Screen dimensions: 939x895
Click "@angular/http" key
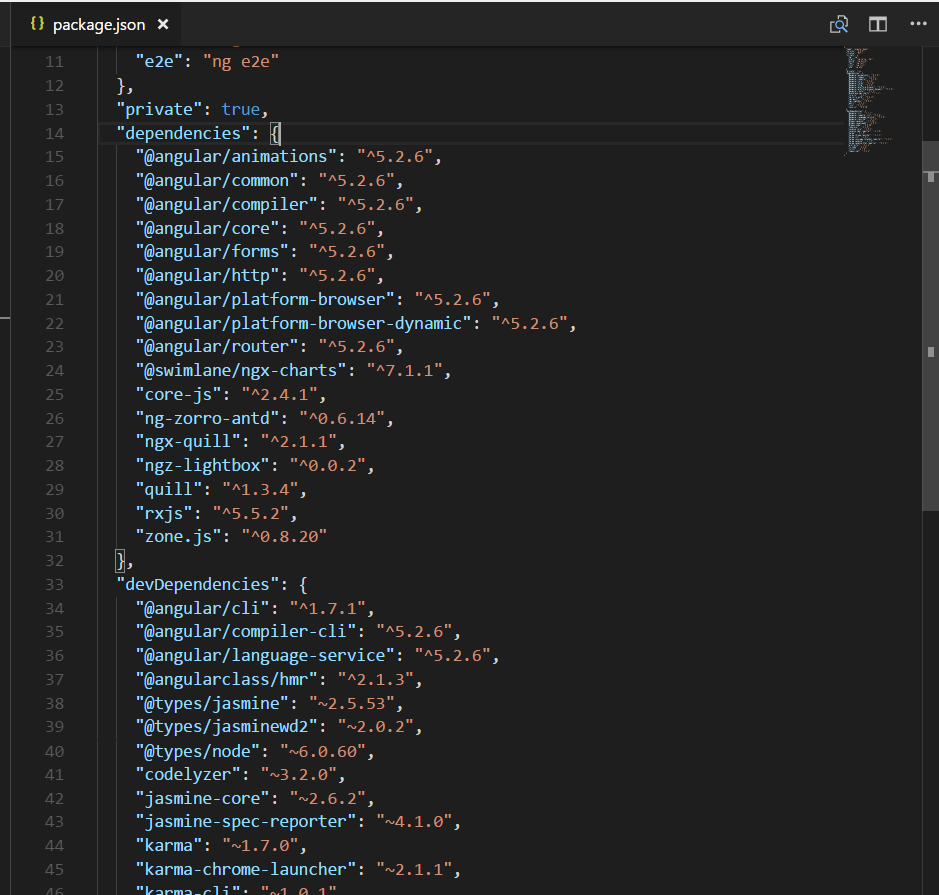pyautogui.click(x=207, y=275)
